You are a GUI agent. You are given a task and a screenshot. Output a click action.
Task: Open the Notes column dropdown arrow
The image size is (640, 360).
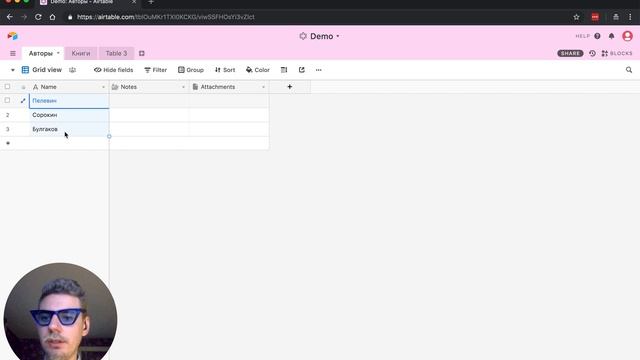[x=183, y=87]
